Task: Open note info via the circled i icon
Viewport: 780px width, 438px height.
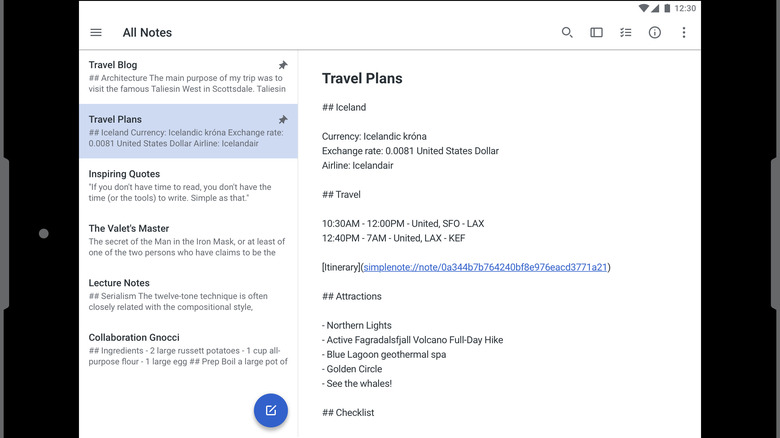Action: [x=655, y=32]
